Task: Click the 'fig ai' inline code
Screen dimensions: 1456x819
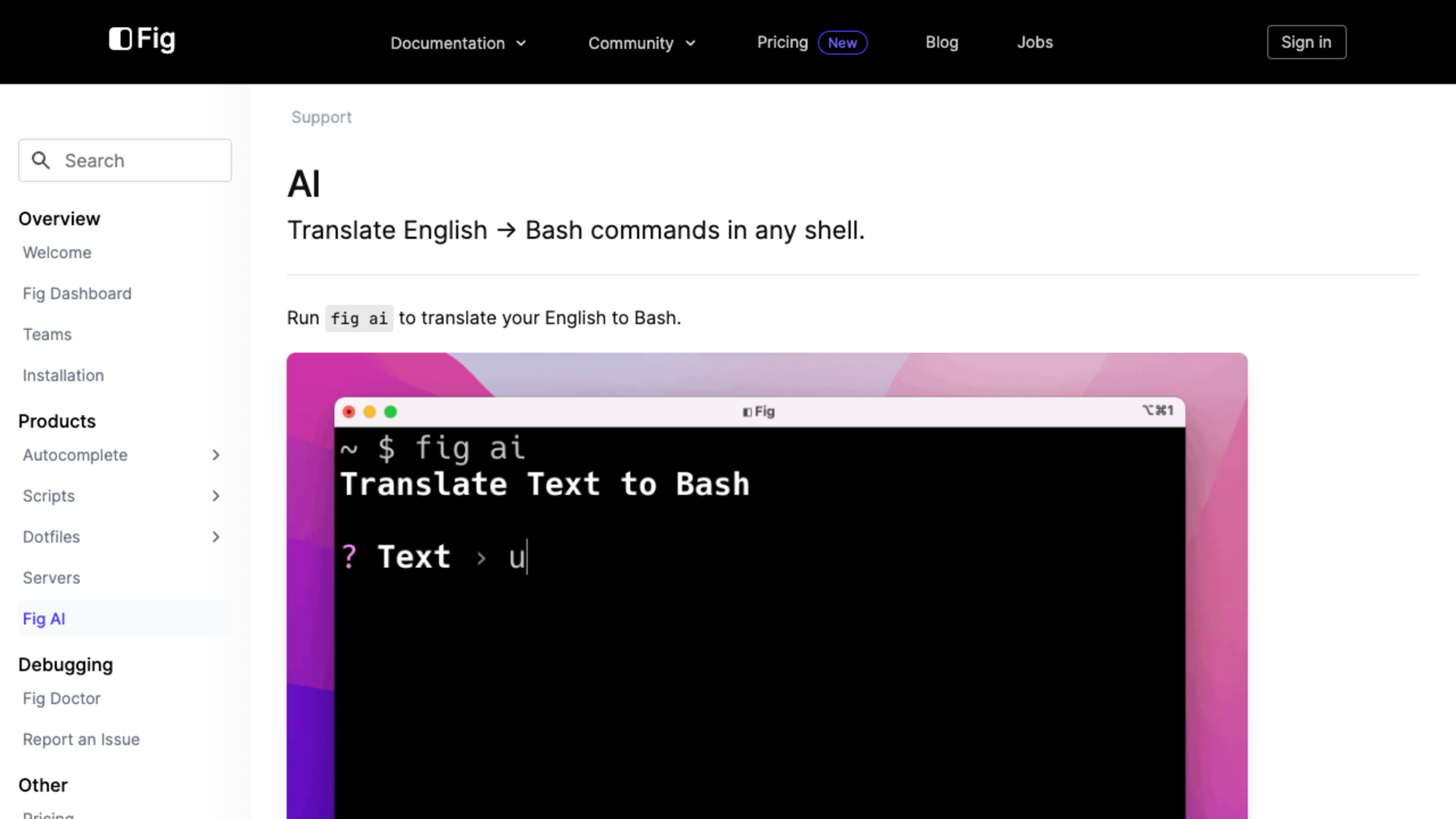Action: (x=359, y=318)
